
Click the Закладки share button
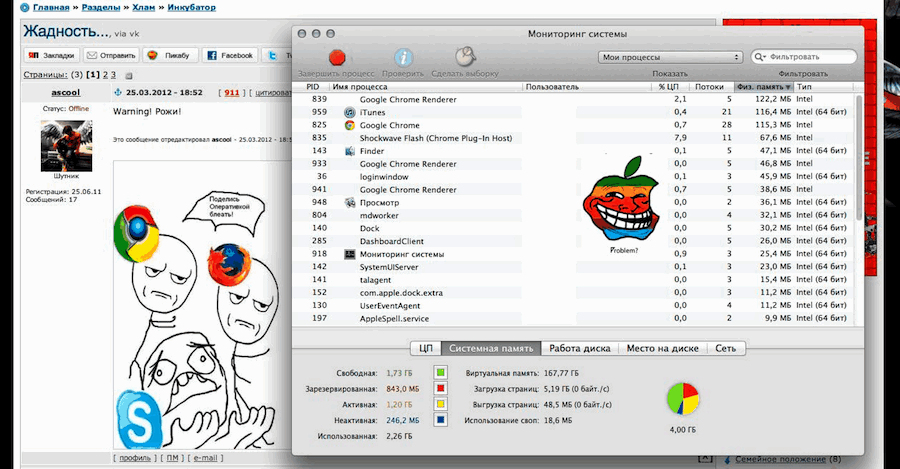pyautogui.click(x=52, y=55)
